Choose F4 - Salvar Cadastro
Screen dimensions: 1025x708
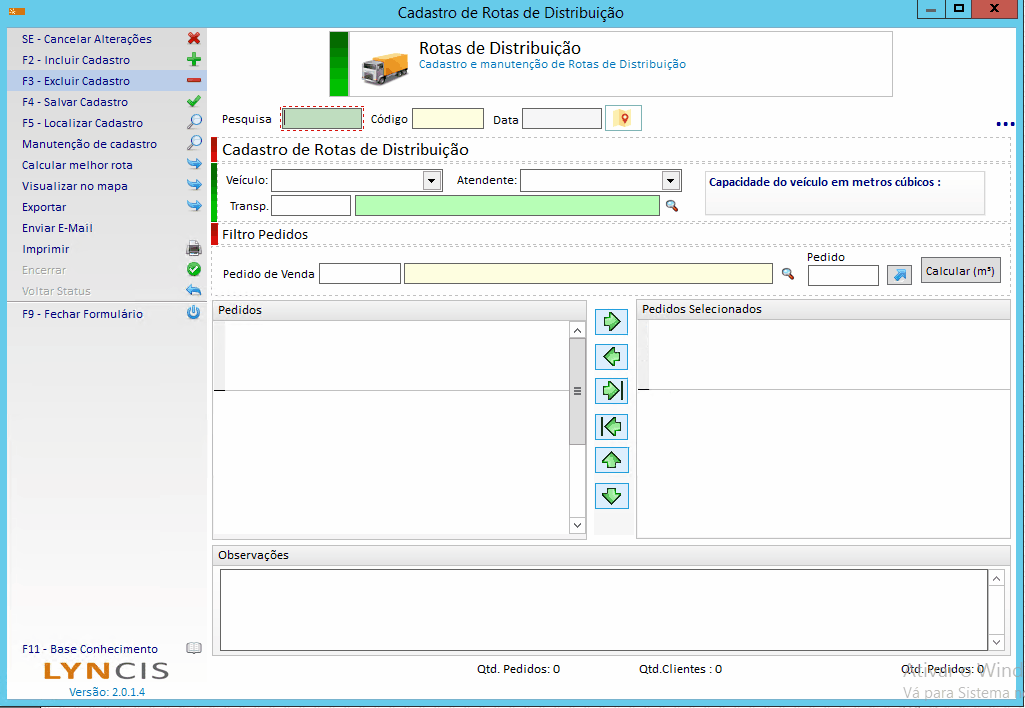click(x=75, y=102)
